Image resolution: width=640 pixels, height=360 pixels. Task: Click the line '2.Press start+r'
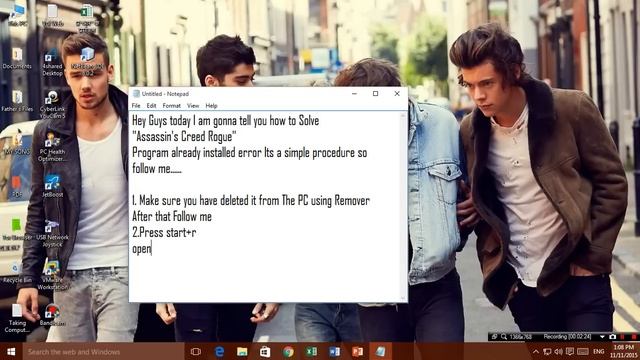coord(164,232)
